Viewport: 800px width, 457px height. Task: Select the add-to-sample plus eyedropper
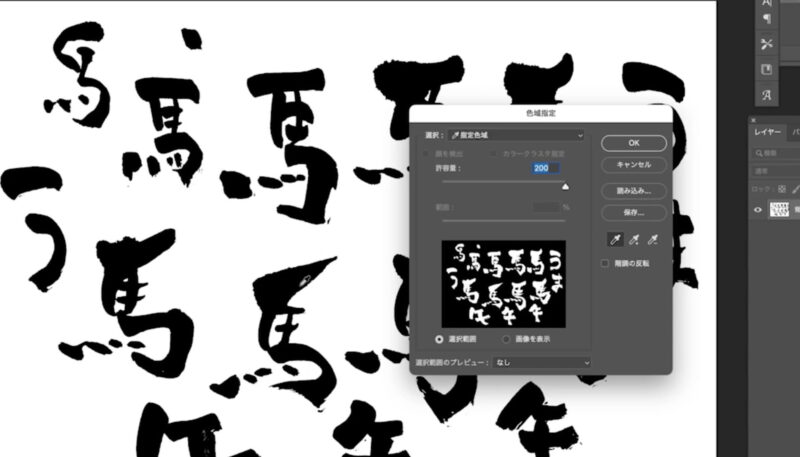[x=634, y=239]
